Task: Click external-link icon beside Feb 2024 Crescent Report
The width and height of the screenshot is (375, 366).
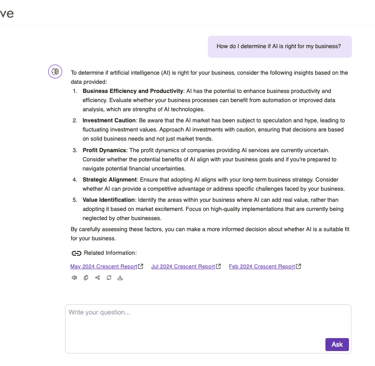Action: (x=299, y=266)
